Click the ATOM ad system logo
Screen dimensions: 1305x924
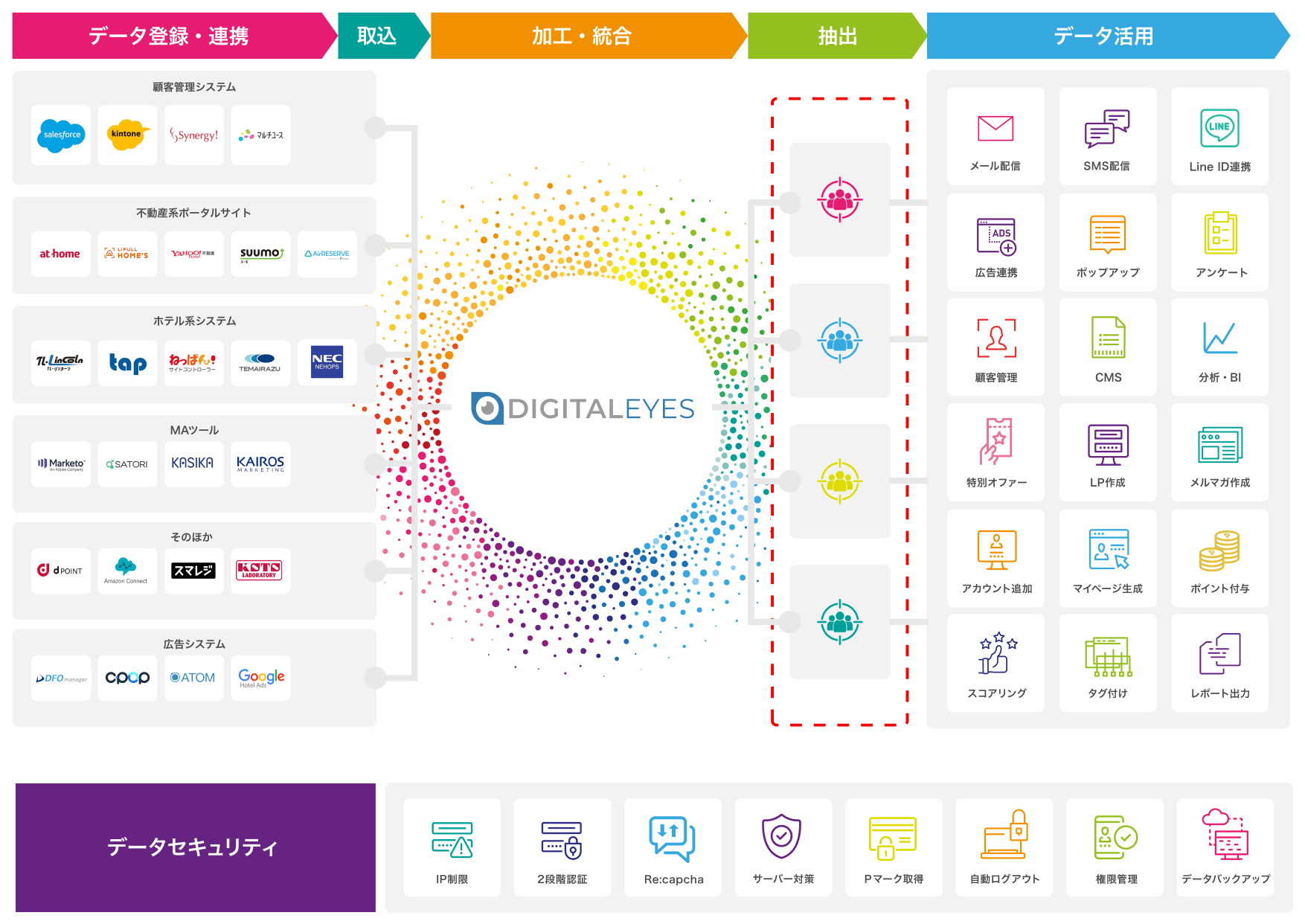point(194,678)
